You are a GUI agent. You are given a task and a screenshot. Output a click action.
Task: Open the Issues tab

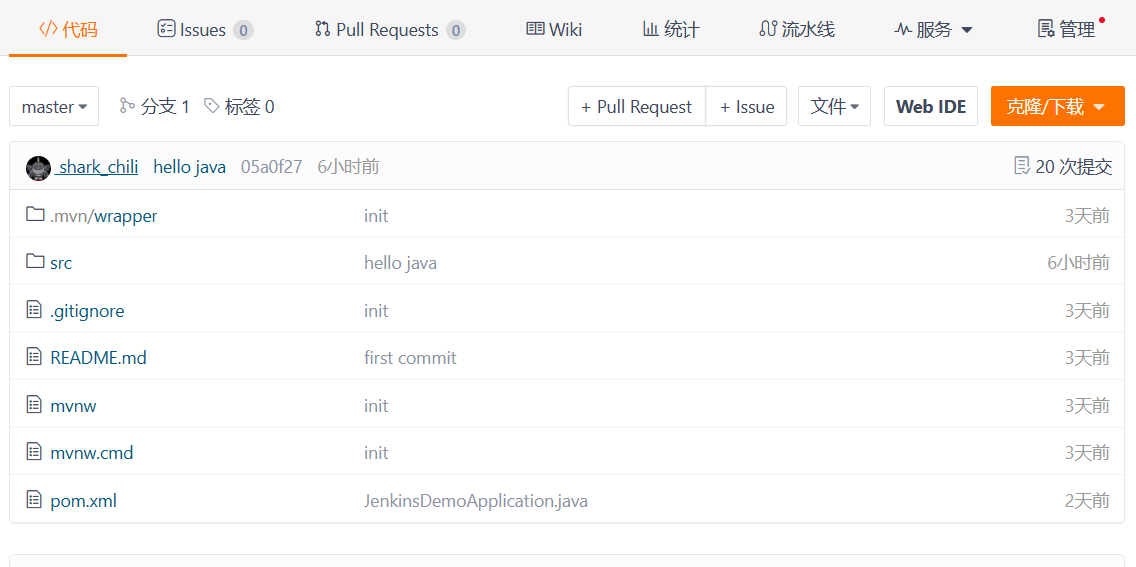tap(205, 30)
